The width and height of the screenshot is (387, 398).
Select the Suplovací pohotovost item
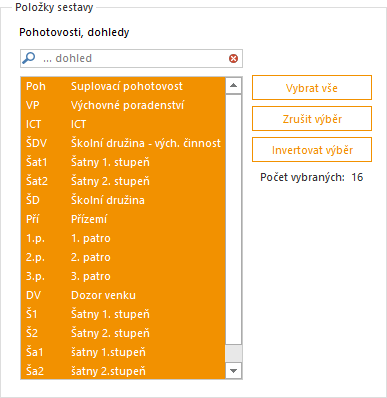tap(123, 86)
